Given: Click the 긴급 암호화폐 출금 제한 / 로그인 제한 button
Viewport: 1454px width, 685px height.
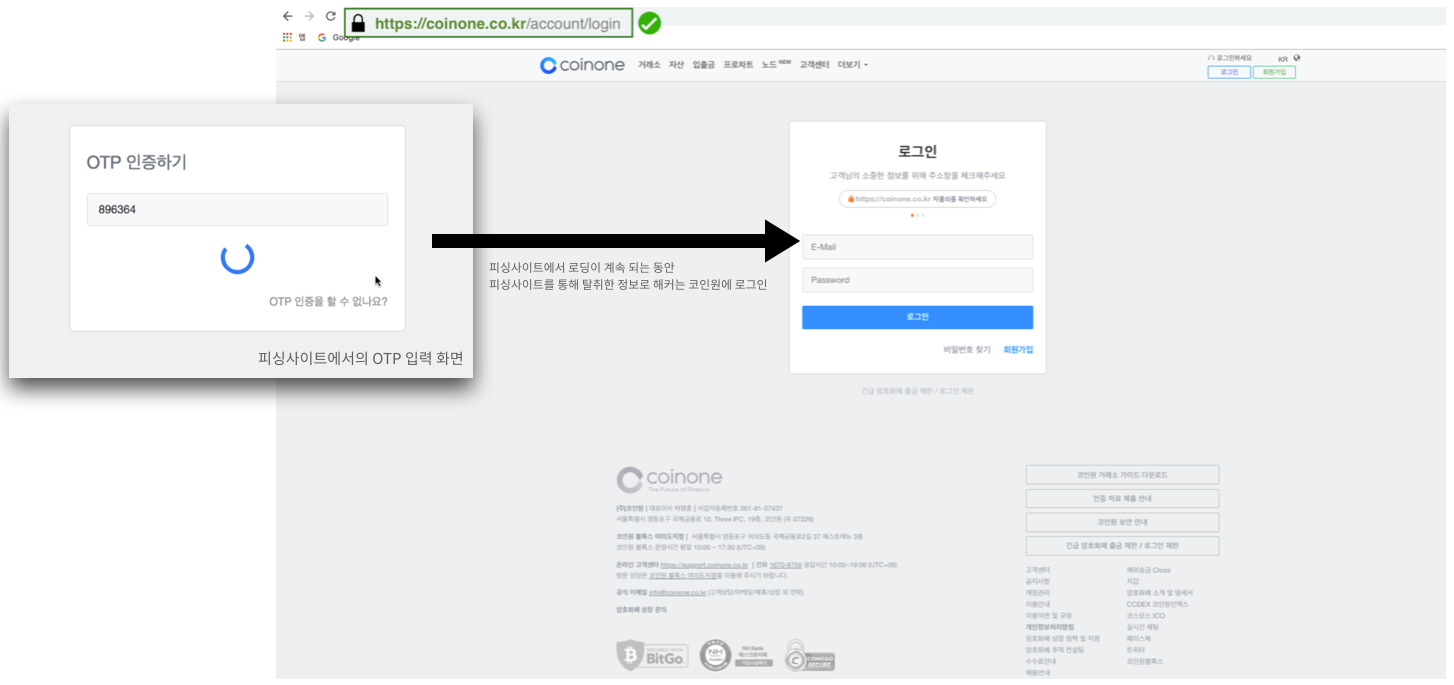Looking at the screenshot, I should click(1122, 546).
